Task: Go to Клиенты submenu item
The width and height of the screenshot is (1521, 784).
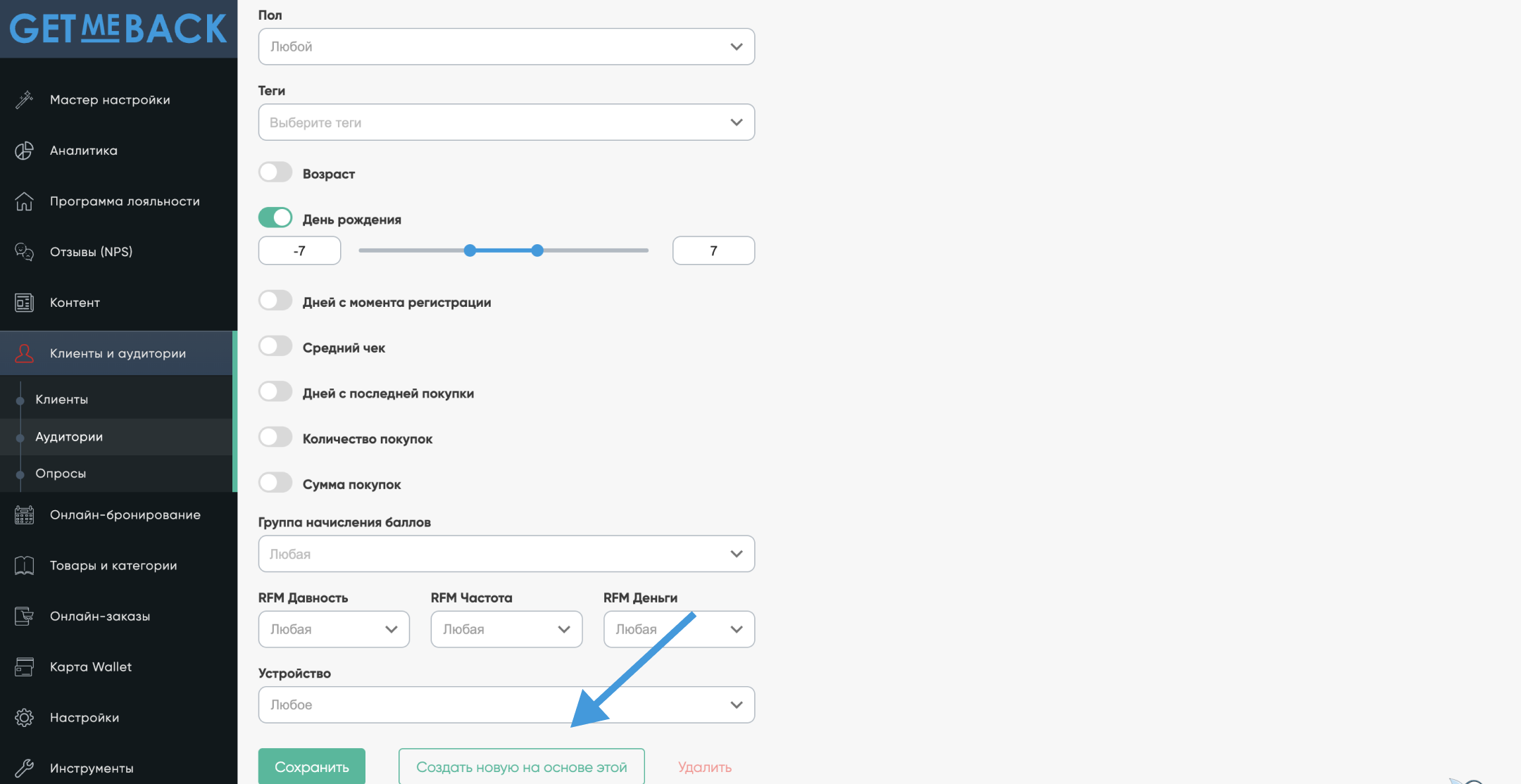Action: coord(62,400)
